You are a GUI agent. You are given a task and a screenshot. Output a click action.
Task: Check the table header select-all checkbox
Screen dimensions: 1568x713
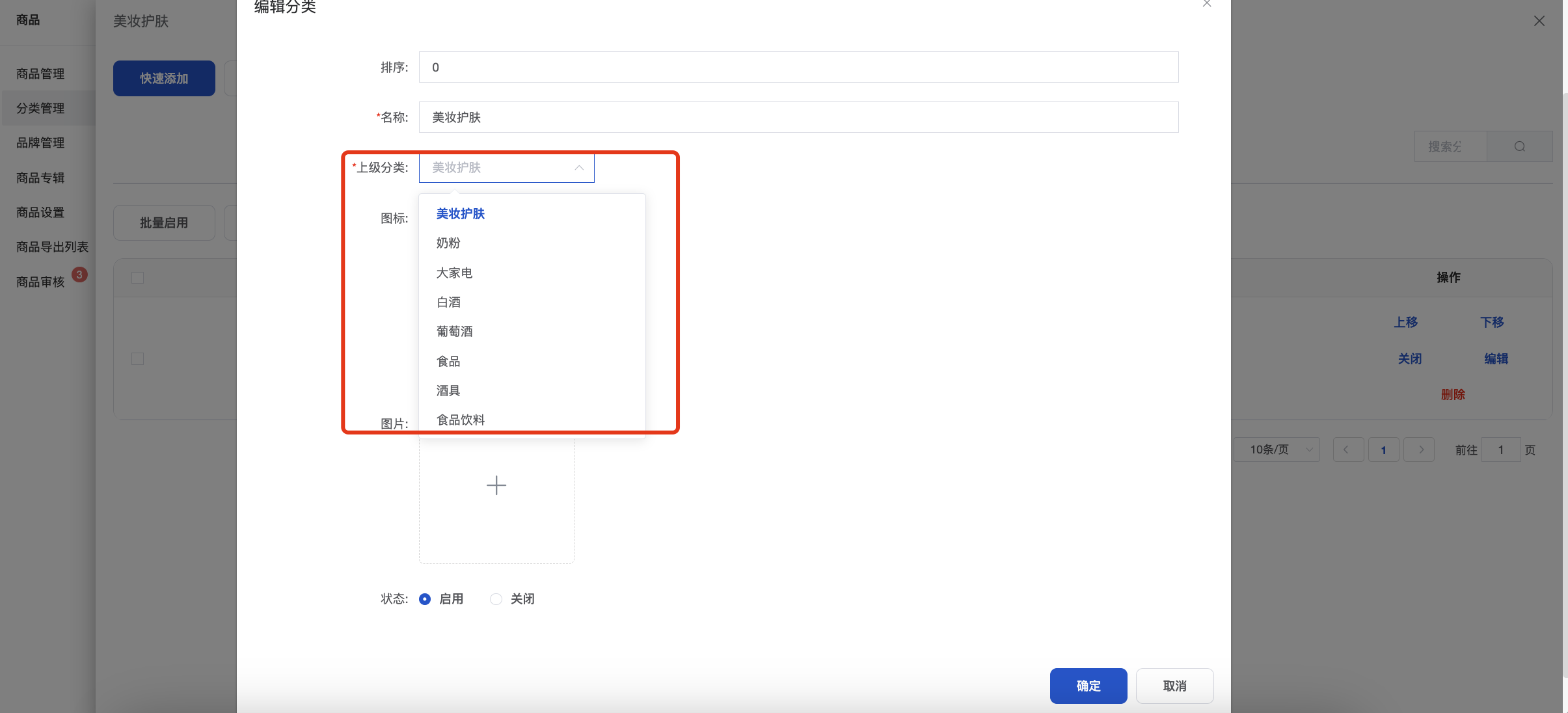[137, 278]
